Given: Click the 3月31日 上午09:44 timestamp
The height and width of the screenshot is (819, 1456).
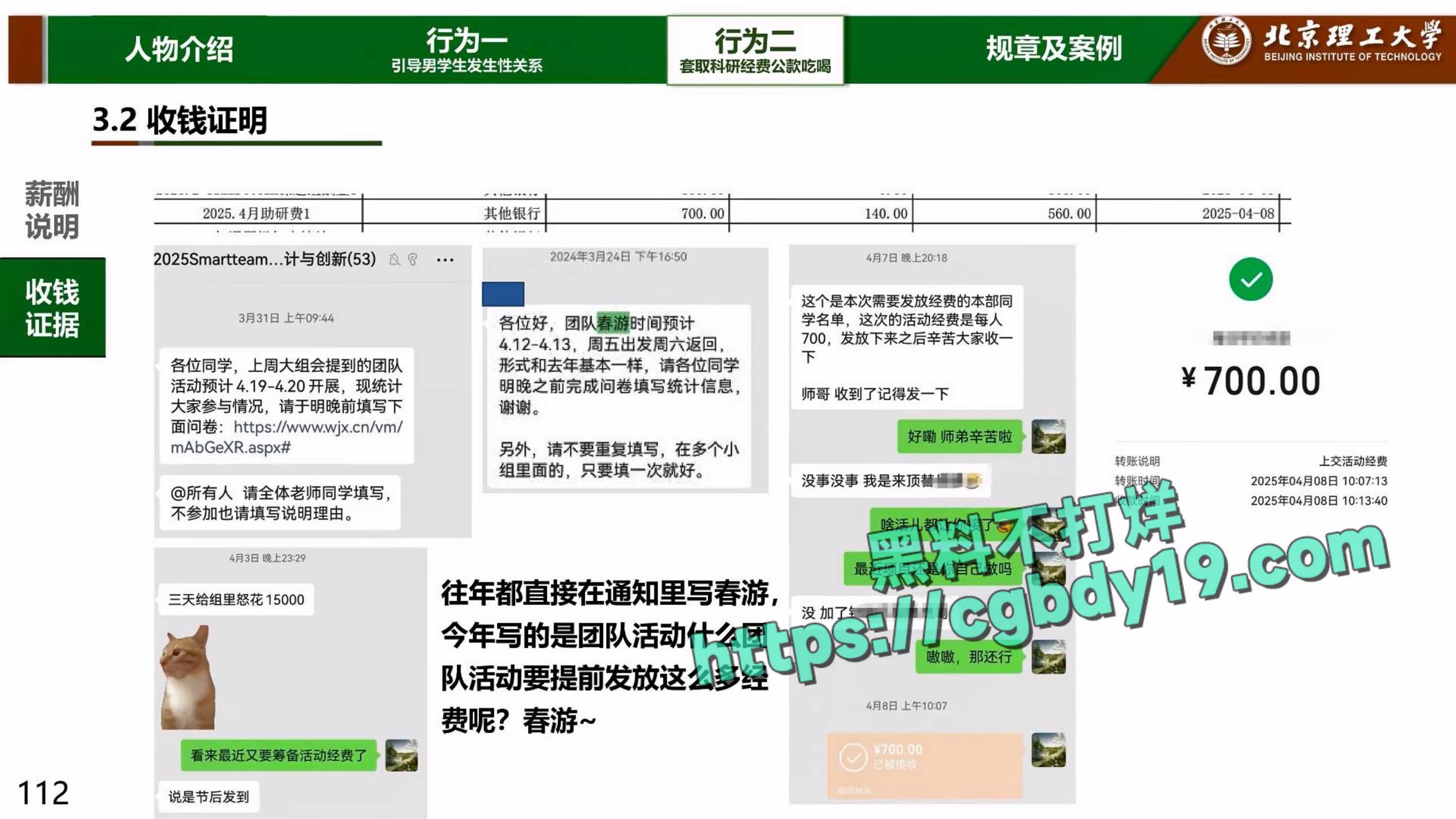Looking at the screenshot, I should (x=286, y=318).
